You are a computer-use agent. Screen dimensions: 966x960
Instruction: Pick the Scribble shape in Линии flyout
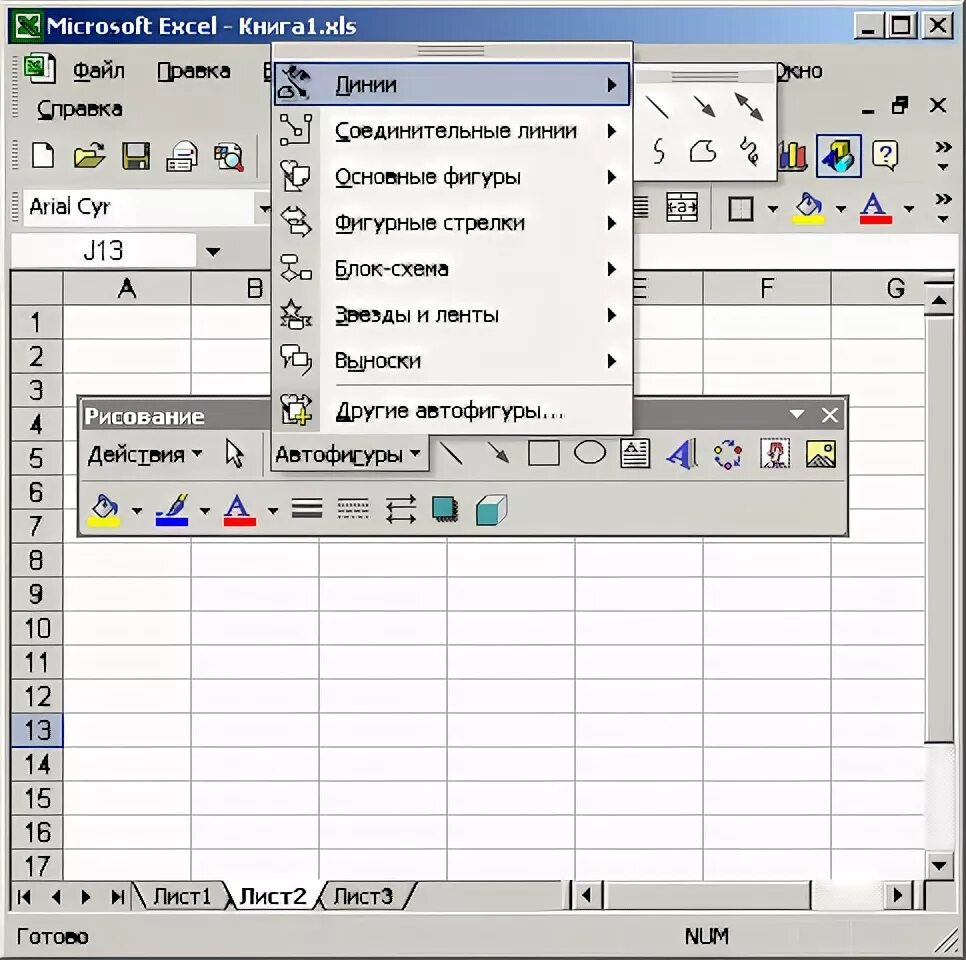point(749,151)
